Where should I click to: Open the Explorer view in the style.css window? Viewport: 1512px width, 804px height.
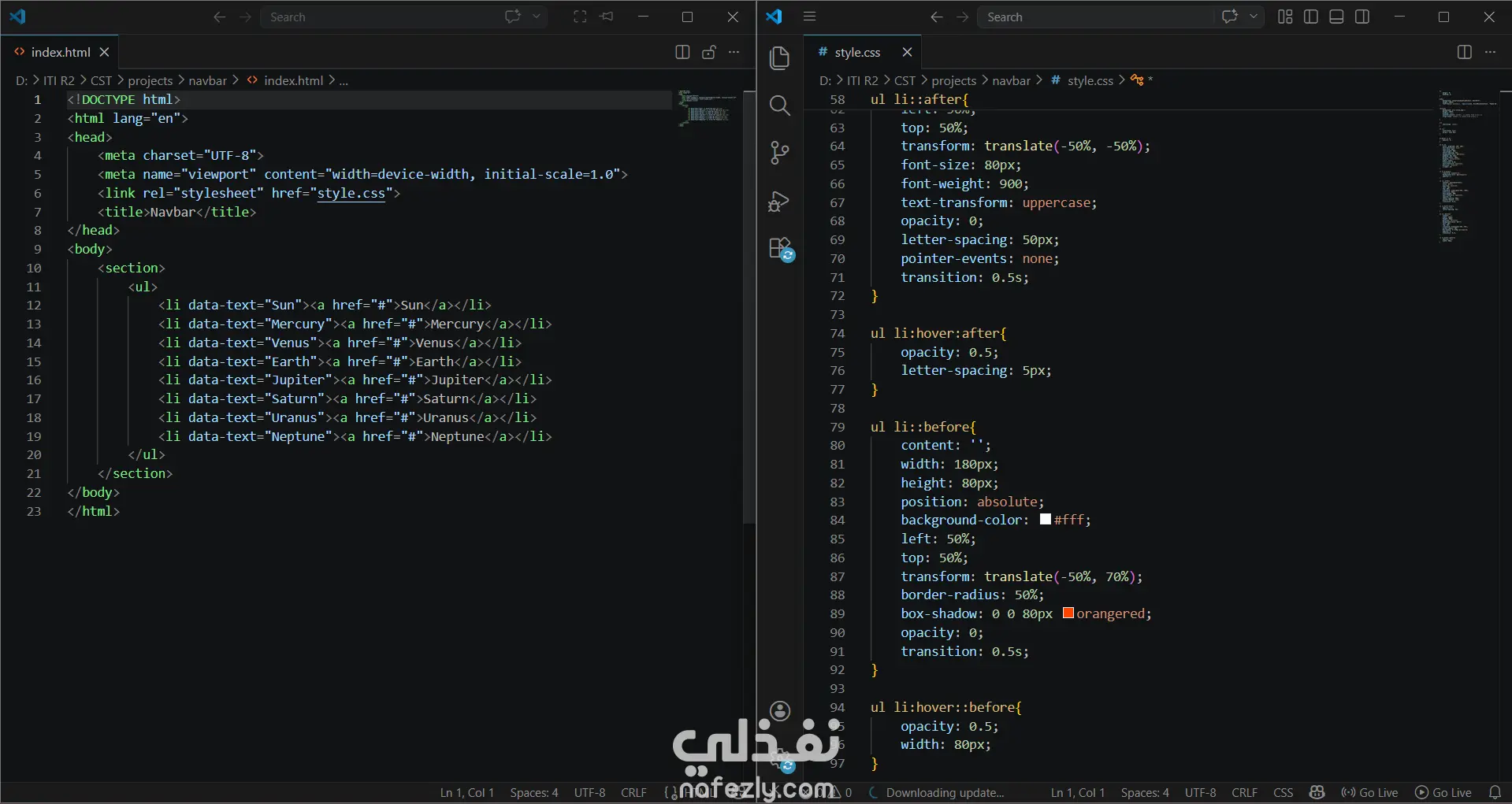tap(779, 57)
